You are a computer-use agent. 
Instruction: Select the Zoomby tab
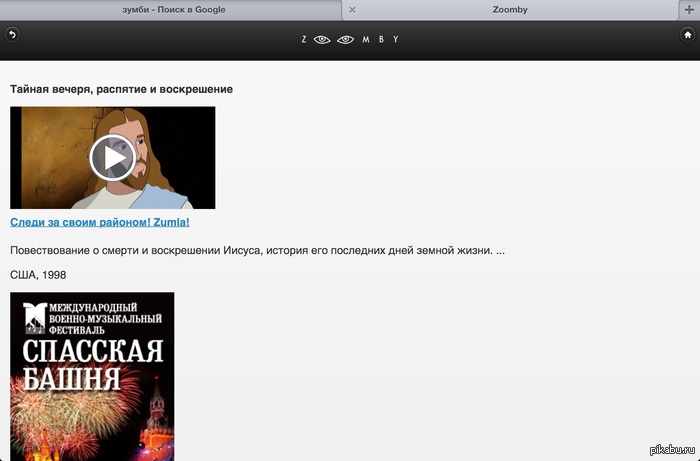[x=510, y=10]
